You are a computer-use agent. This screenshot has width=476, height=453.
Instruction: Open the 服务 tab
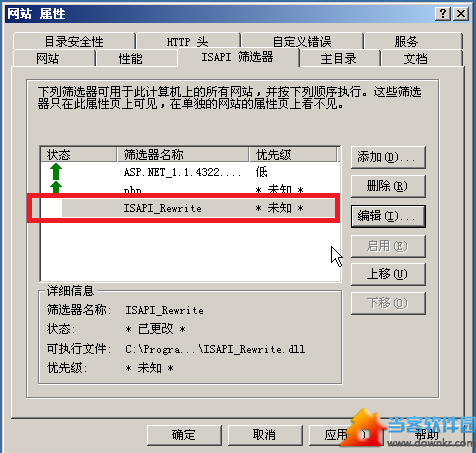click(413, 42)
